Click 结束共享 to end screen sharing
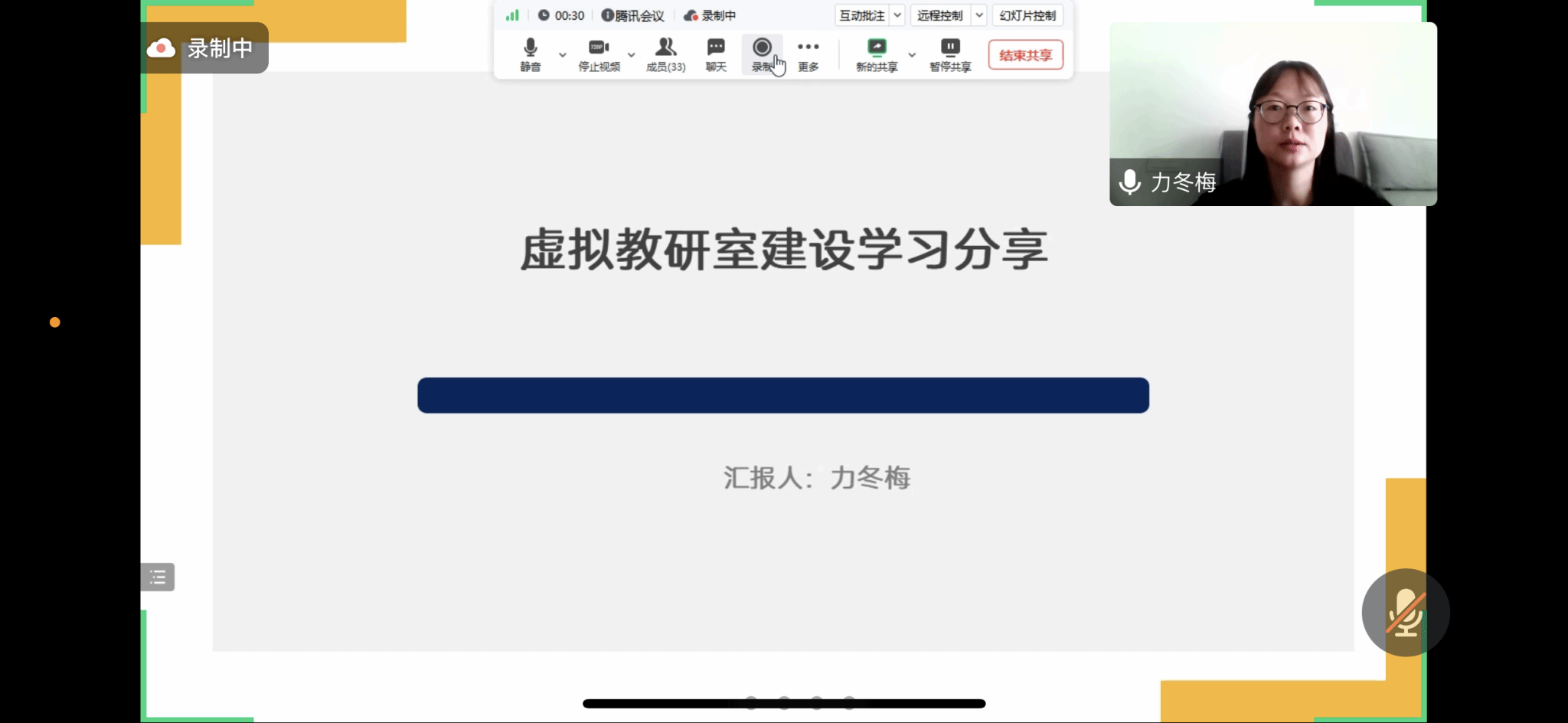Viewport: 1568px width, 723px height. 1025,55
